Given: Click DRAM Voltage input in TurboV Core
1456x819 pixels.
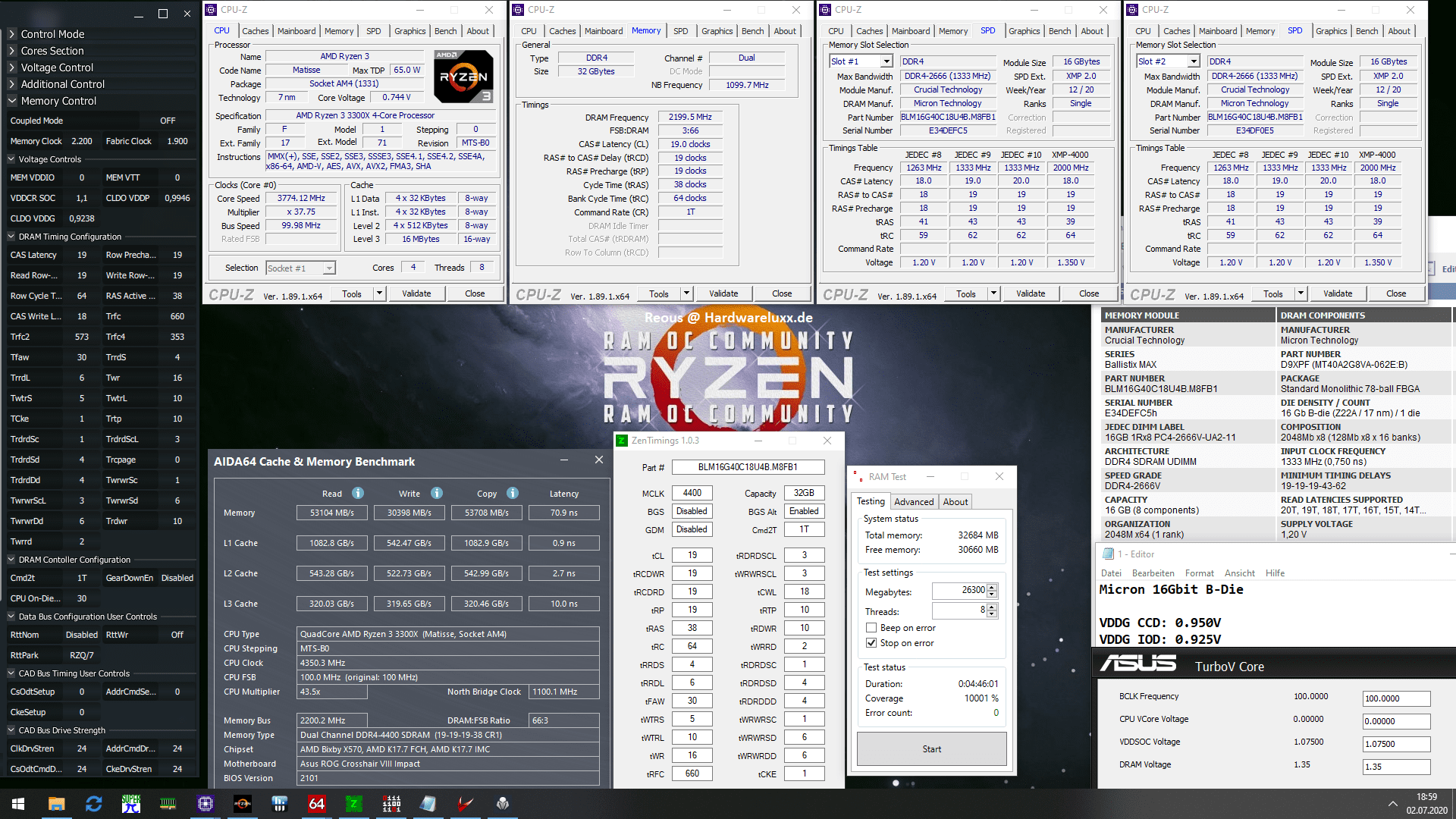Looking at the screenshot, I should (1396, 767).
